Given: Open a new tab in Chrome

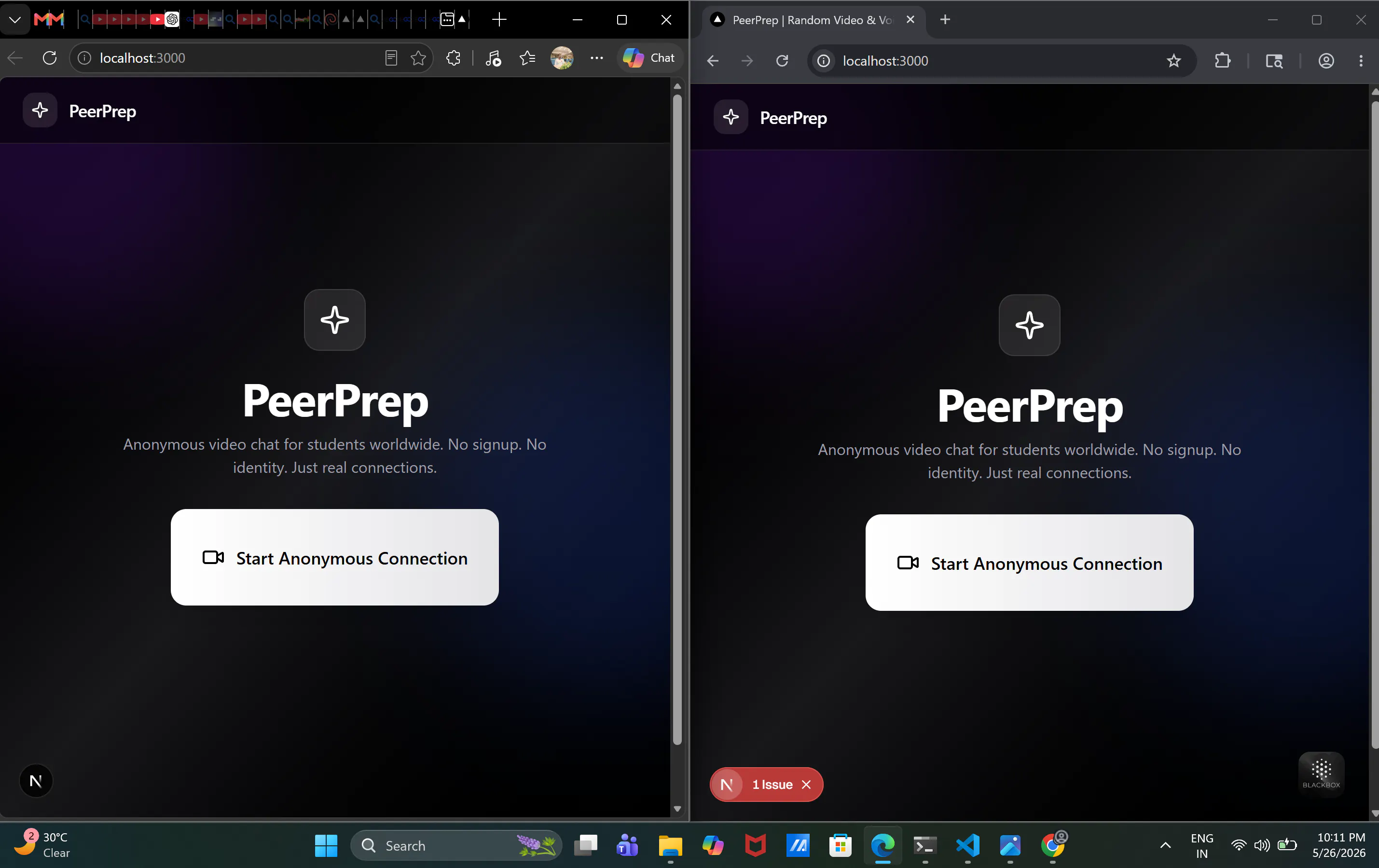Looking at the screenshot, I should click(945, 20).
